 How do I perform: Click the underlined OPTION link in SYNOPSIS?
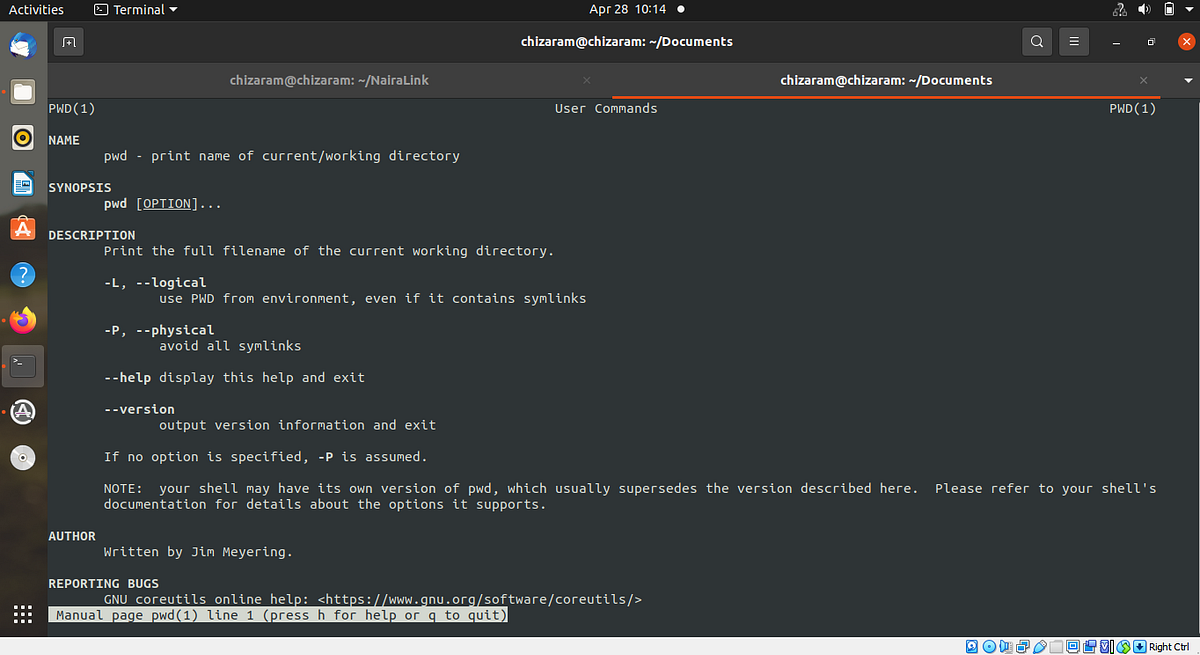[x=166, y=203]
